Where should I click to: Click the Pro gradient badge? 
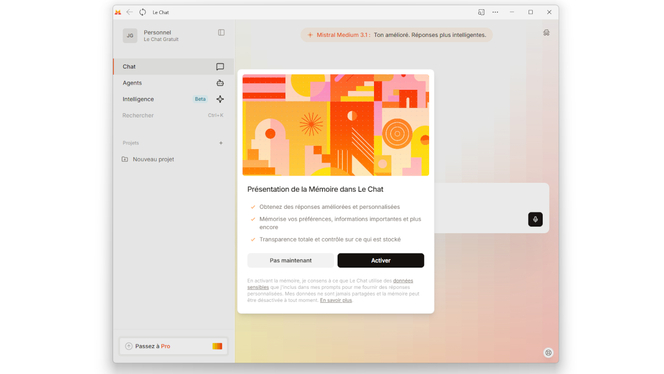[217, 346]
